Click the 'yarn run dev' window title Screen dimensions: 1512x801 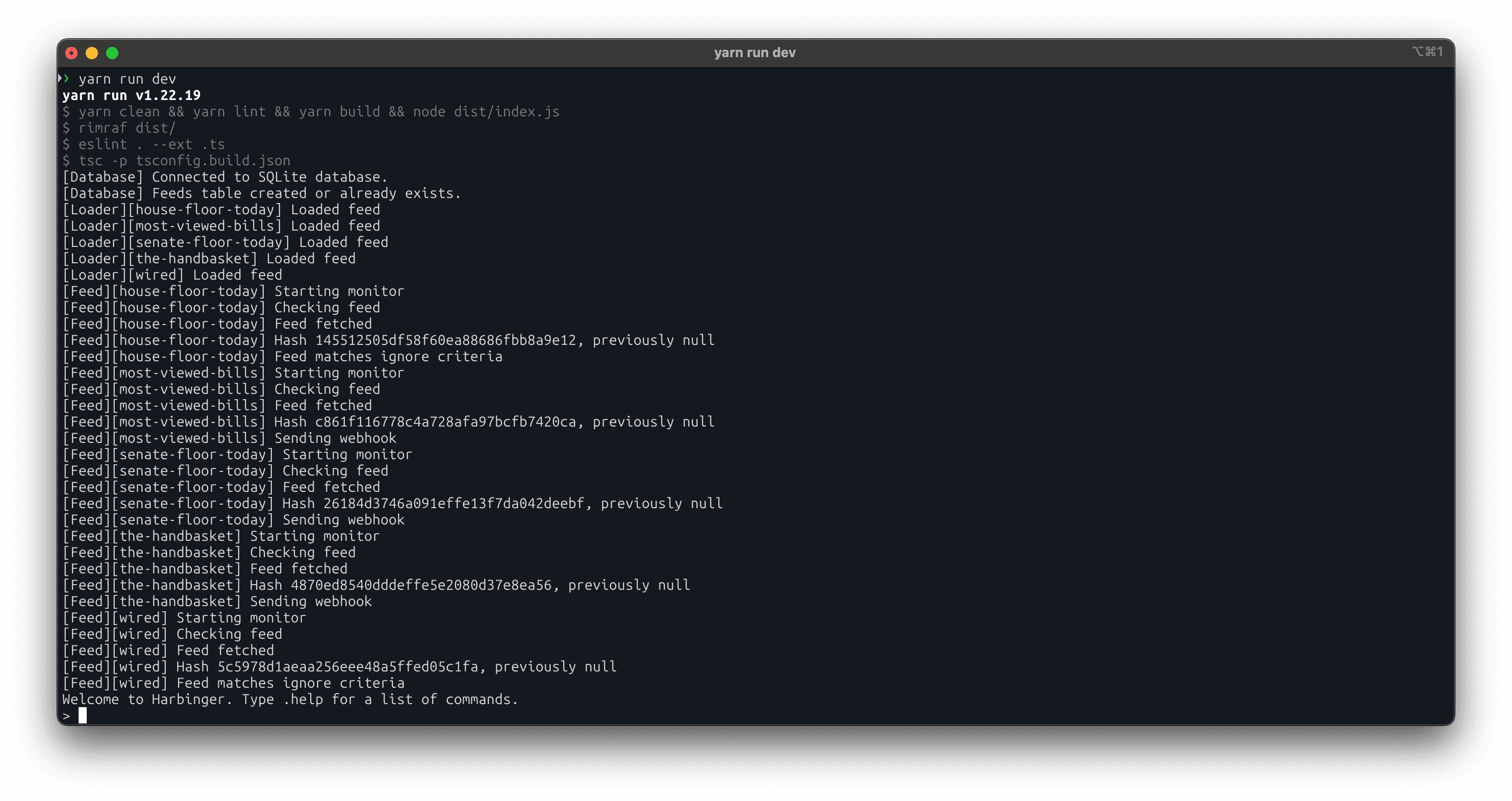click(755, 53)
